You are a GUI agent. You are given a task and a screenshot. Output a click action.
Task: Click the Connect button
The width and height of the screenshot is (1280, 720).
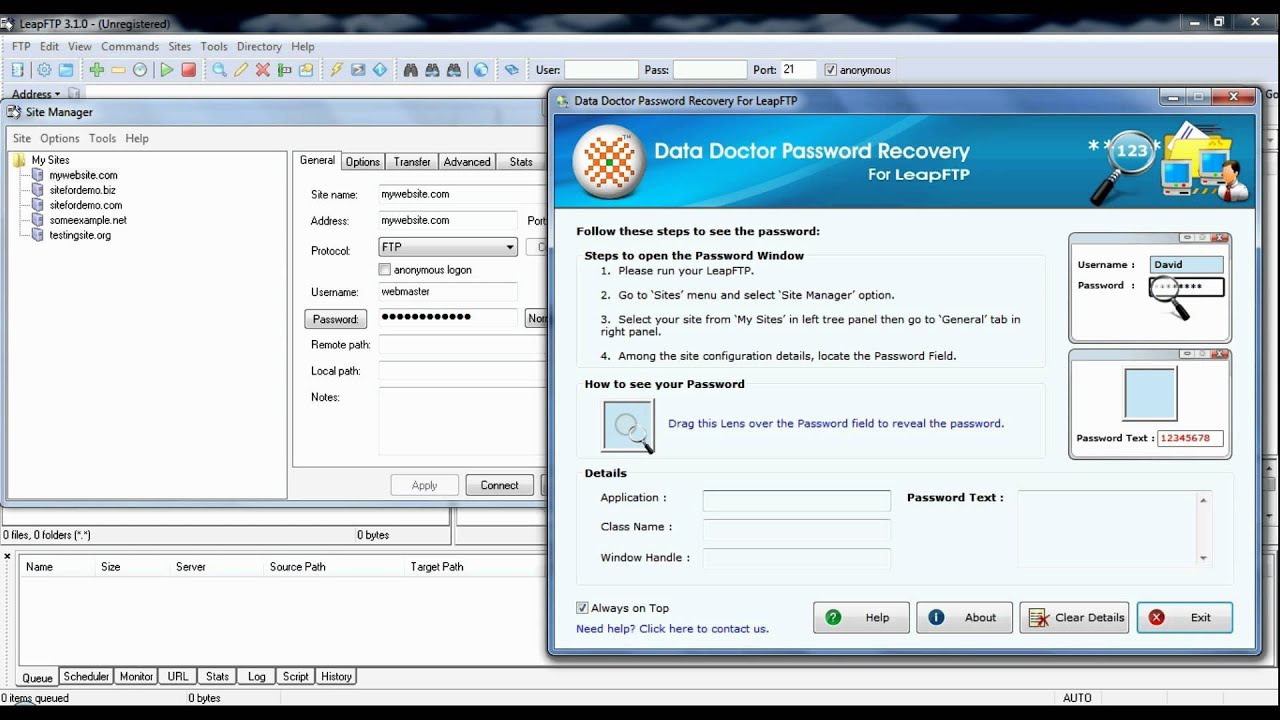(x=499, y=485)
